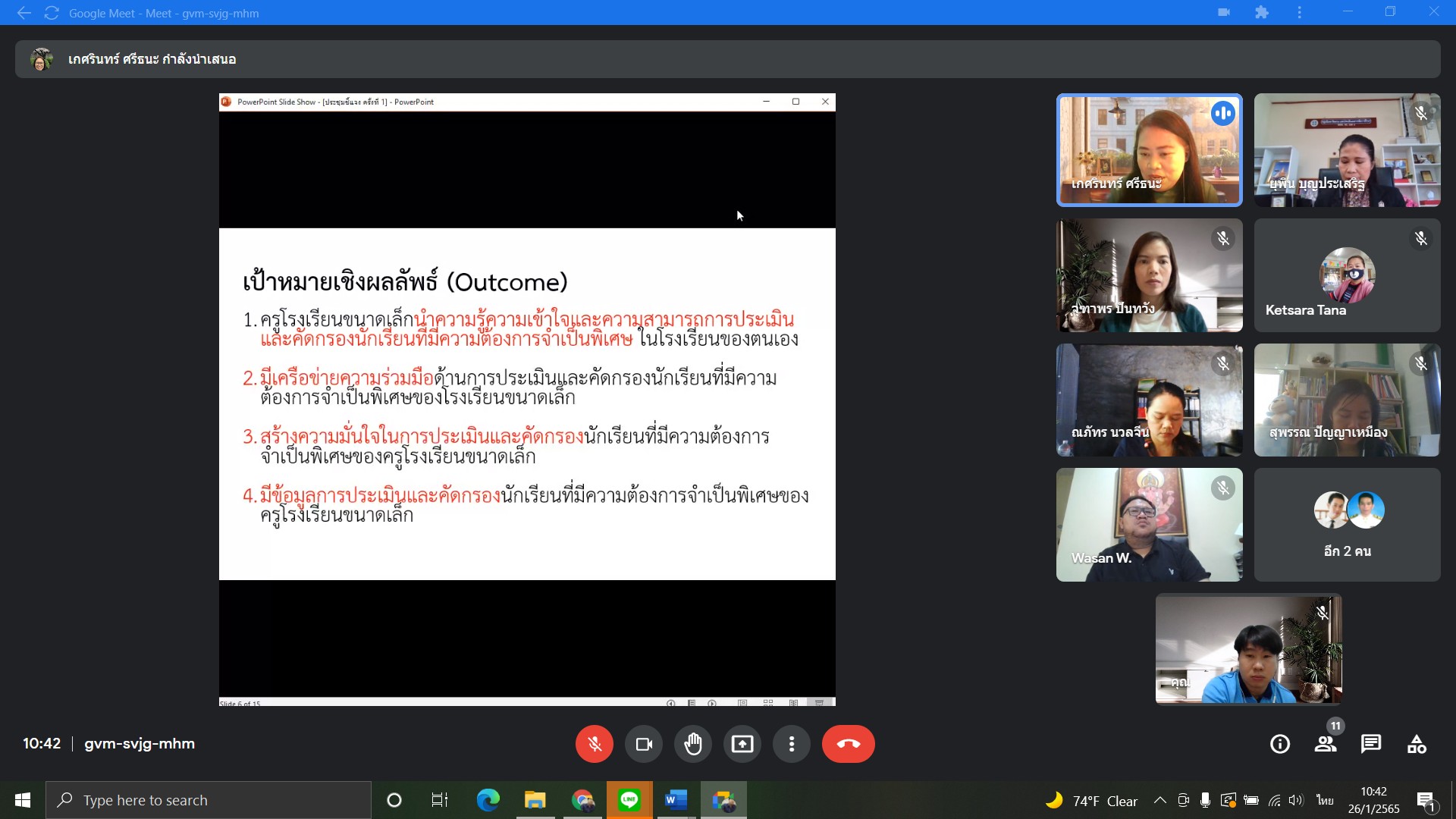Switch to Microsoft Word in taskbar

click(x=676, y=800)
